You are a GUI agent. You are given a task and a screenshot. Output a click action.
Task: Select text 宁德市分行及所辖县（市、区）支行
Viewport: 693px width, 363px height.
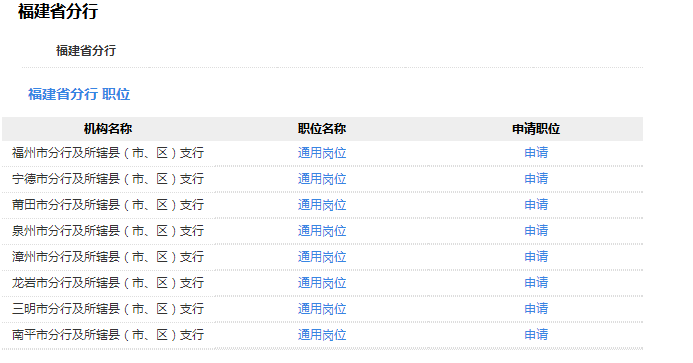point(108,179)
